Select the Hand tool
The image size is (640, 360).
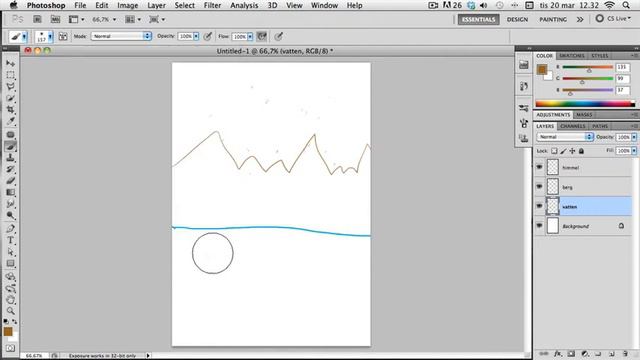click(x=11, y=300)
